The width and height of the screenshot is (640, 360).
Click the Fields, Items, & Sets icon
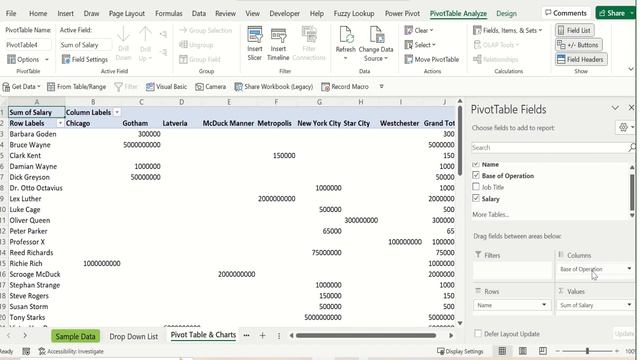pyautogui.click(x=477, y=30)
